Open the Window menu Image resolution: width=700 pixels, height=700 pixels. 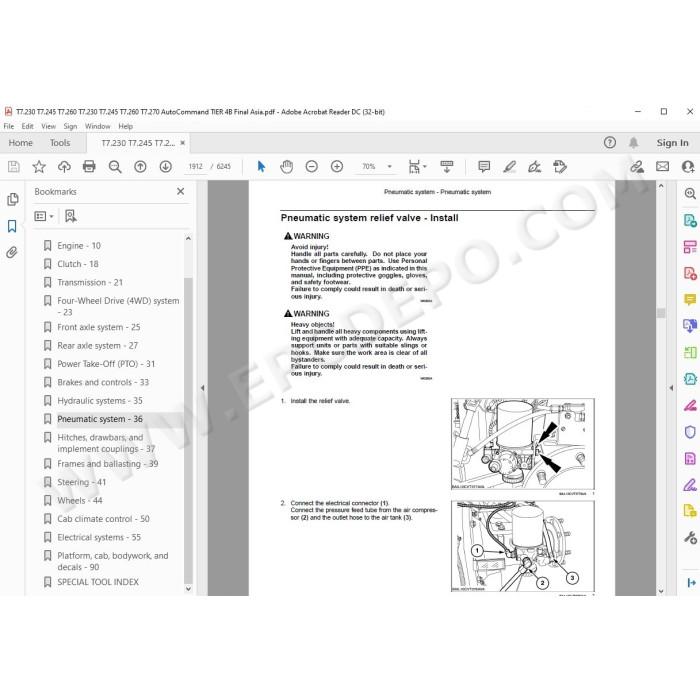tap(97, 126)
